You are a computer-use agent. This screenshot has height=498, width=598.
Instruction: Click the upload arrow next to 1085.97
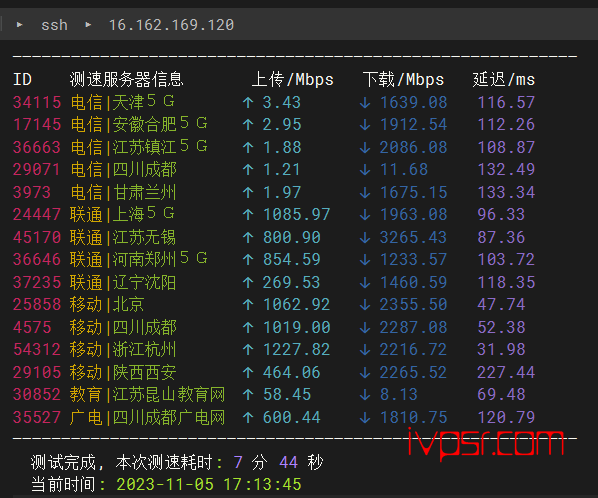pyautogui.click(x=248, y=215)
